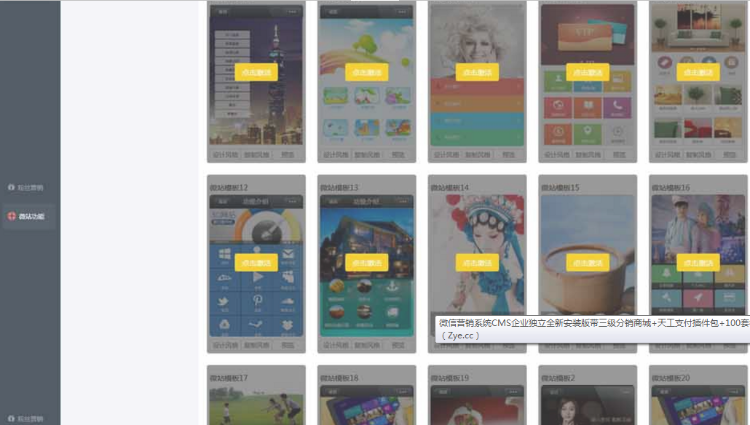
Task: Activate the cartoon tree template with 点击激活
Action: click(x=366, y=72)
